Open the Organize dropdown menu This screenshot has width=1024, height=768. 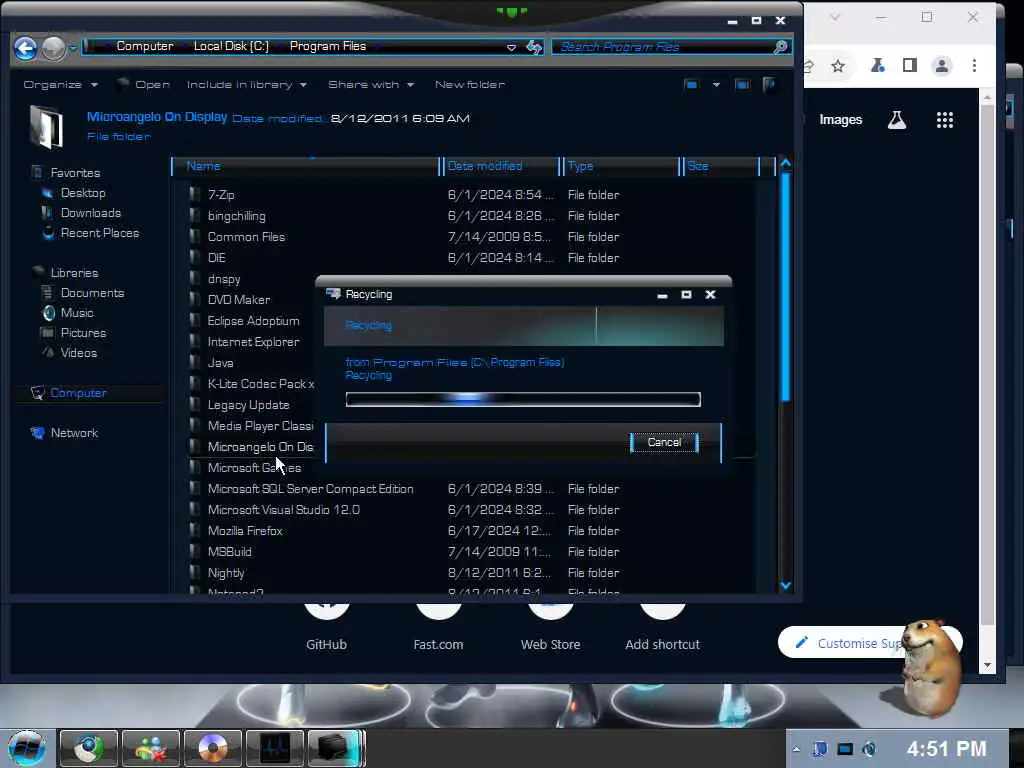[60, 84]
